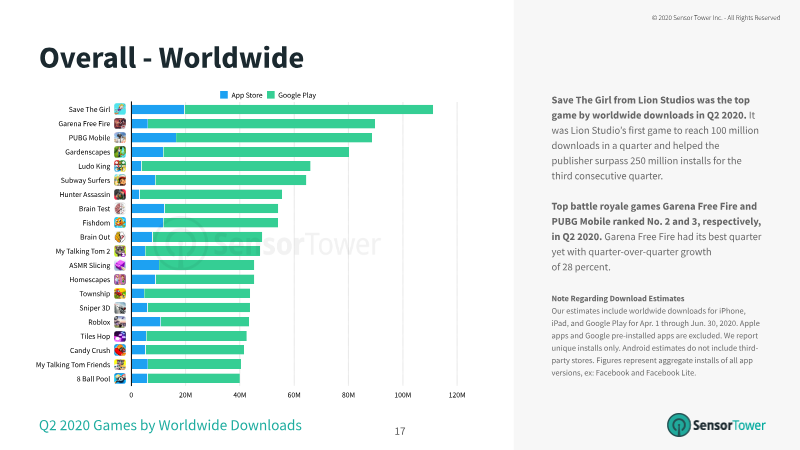Viewport: 800px width, 450px height.
Task: Click the Garena Free Fire game icon
Action: click(120, 123)
